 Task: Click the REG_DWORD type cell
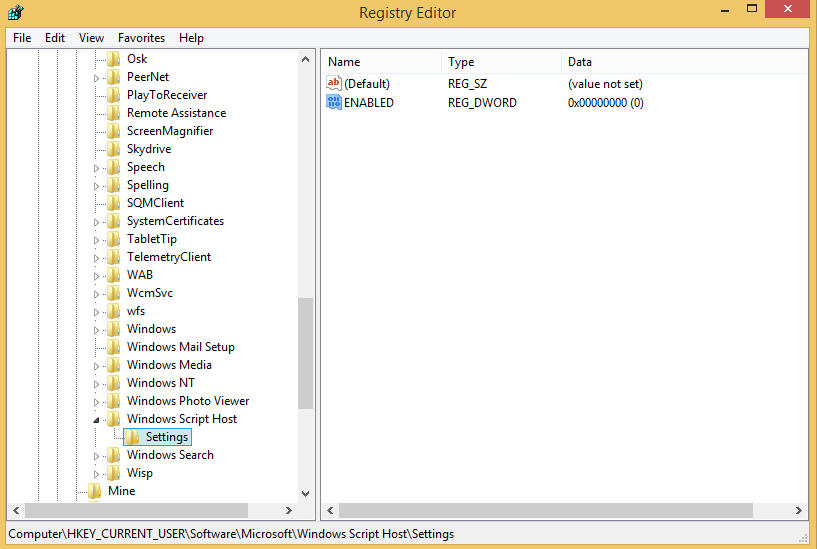[482, 103]
